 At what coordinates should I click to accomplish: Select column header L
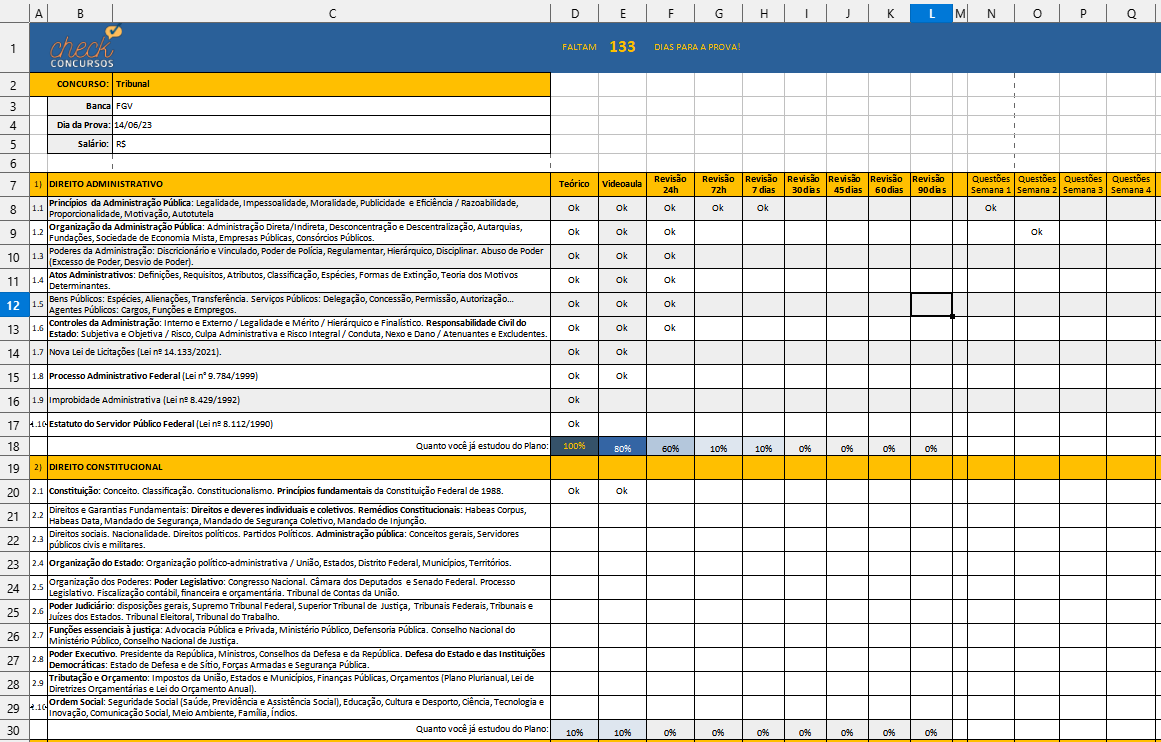pos(931,13)
